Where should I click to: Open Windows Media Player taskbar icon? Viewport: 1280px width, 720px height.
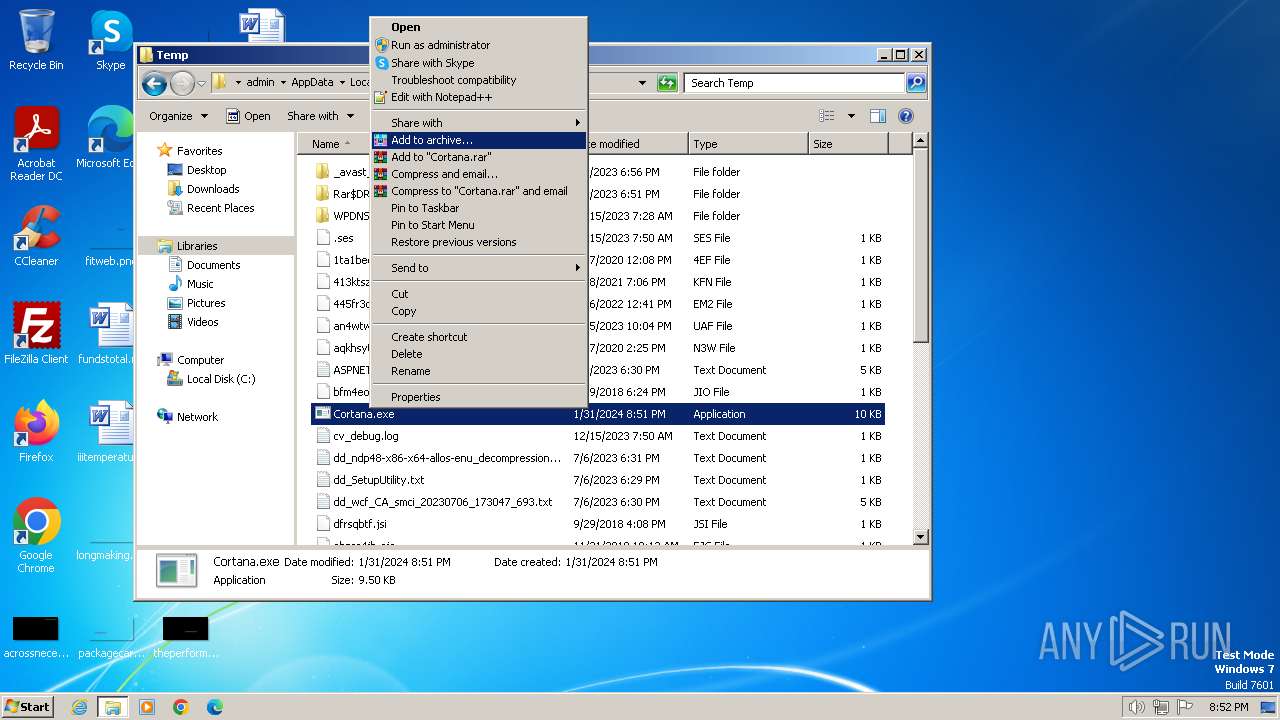pyautogui.click(x=147, y=707)
